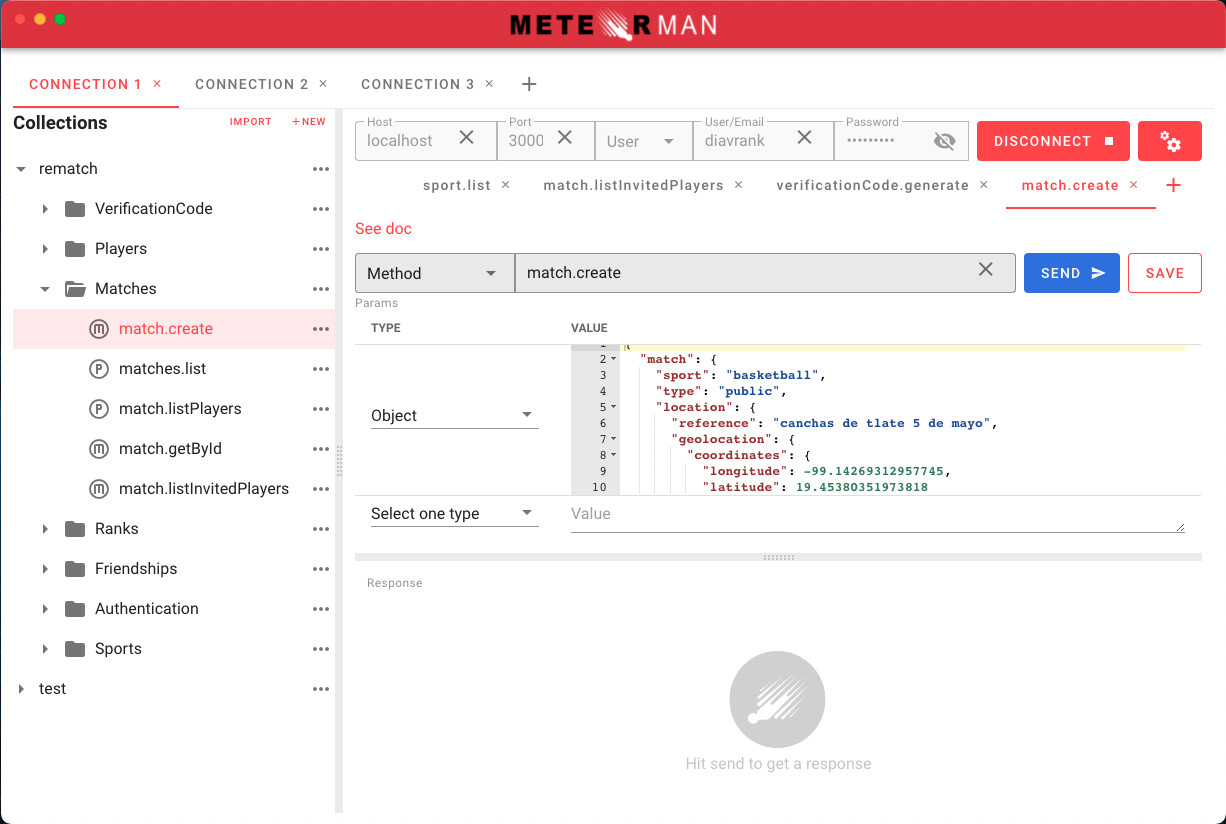The image size is (1226, 824).
Task: Open the sport.list request tab
Action: pos(457,185)
